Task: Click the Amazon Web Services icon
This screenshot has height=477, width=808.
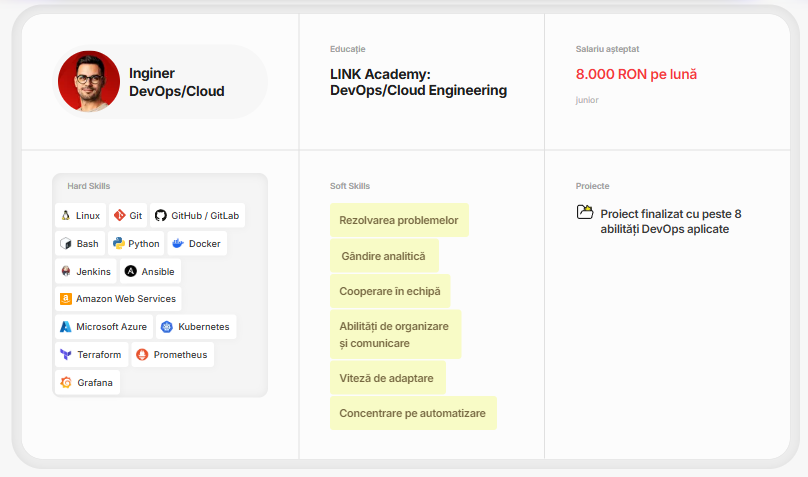Action: (66, 299)
